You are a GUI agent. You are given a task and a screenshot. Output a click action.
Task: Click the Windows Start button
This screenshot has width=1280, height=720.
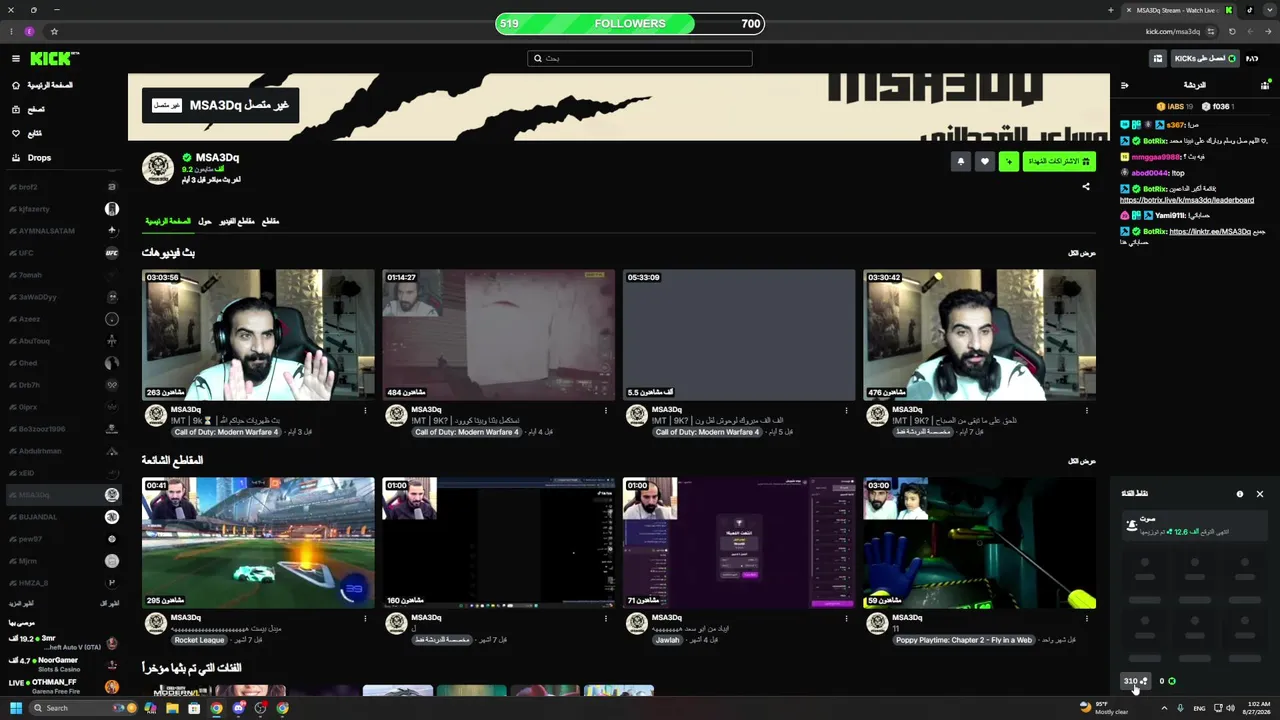tap(14, 708)
